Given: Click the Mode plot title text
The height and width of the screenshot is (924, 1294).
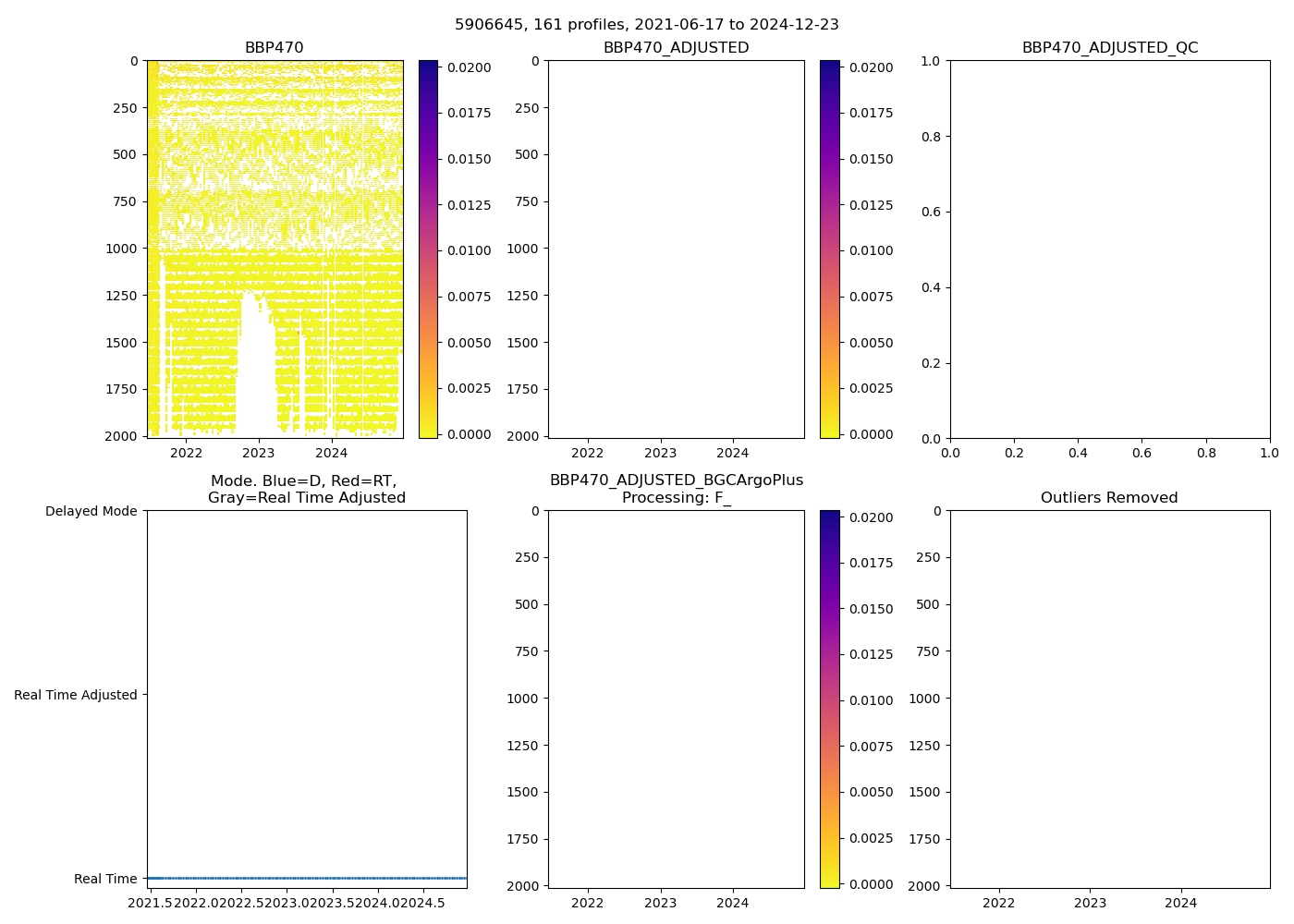Looking at the screenshot, I should coord(306,489).
